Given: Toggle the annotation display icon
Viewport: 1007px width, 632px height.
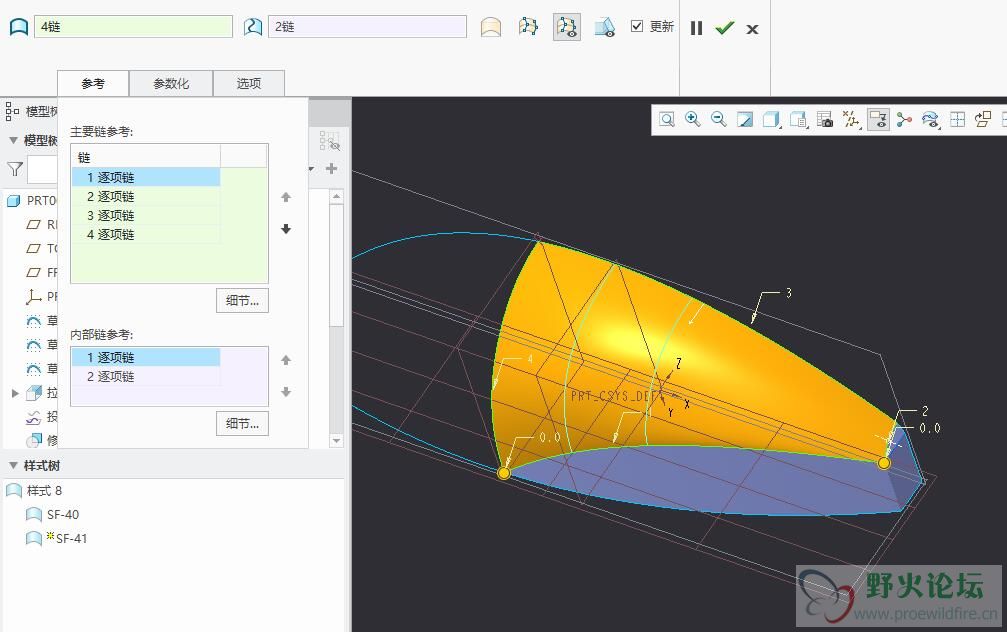Looking at the screenshot, I should coord(878,119).
